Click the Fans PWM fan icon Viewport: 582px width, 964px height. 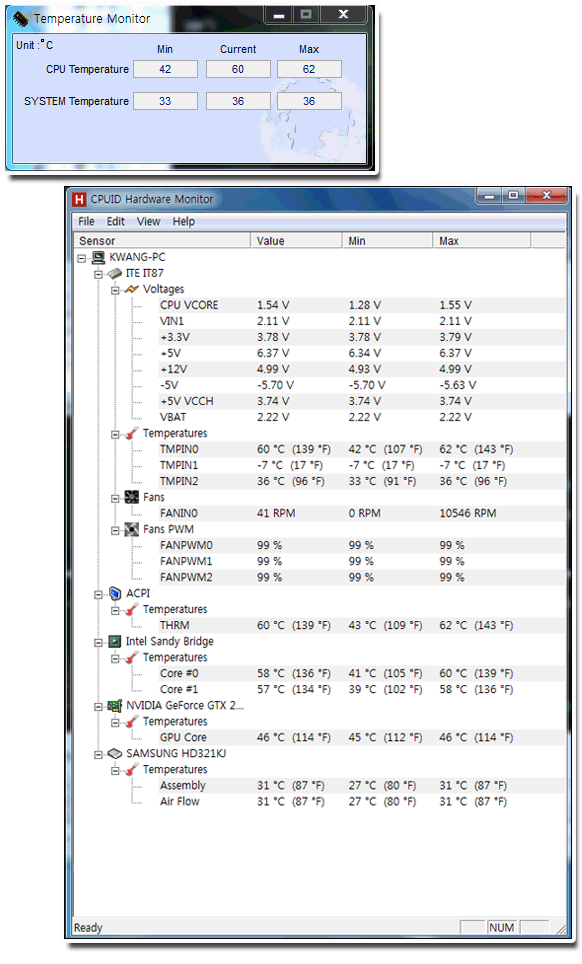pyautogui.click(x=132, y=529)
